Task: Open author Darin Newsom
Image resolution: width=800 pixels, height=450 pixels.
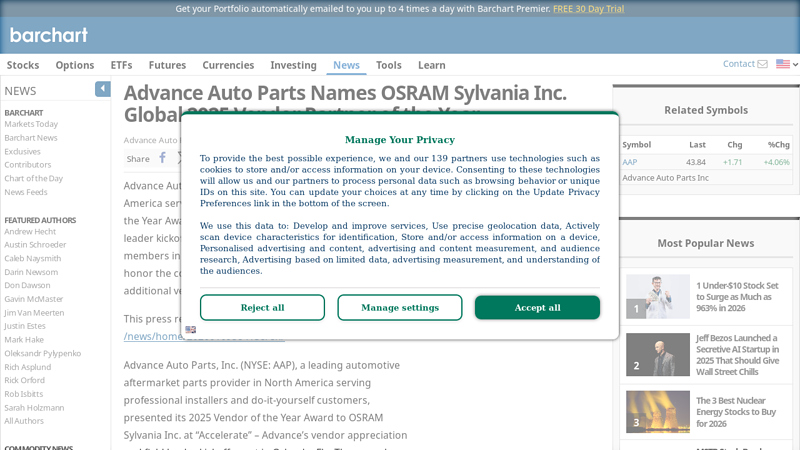Action: tap(31, 272)
